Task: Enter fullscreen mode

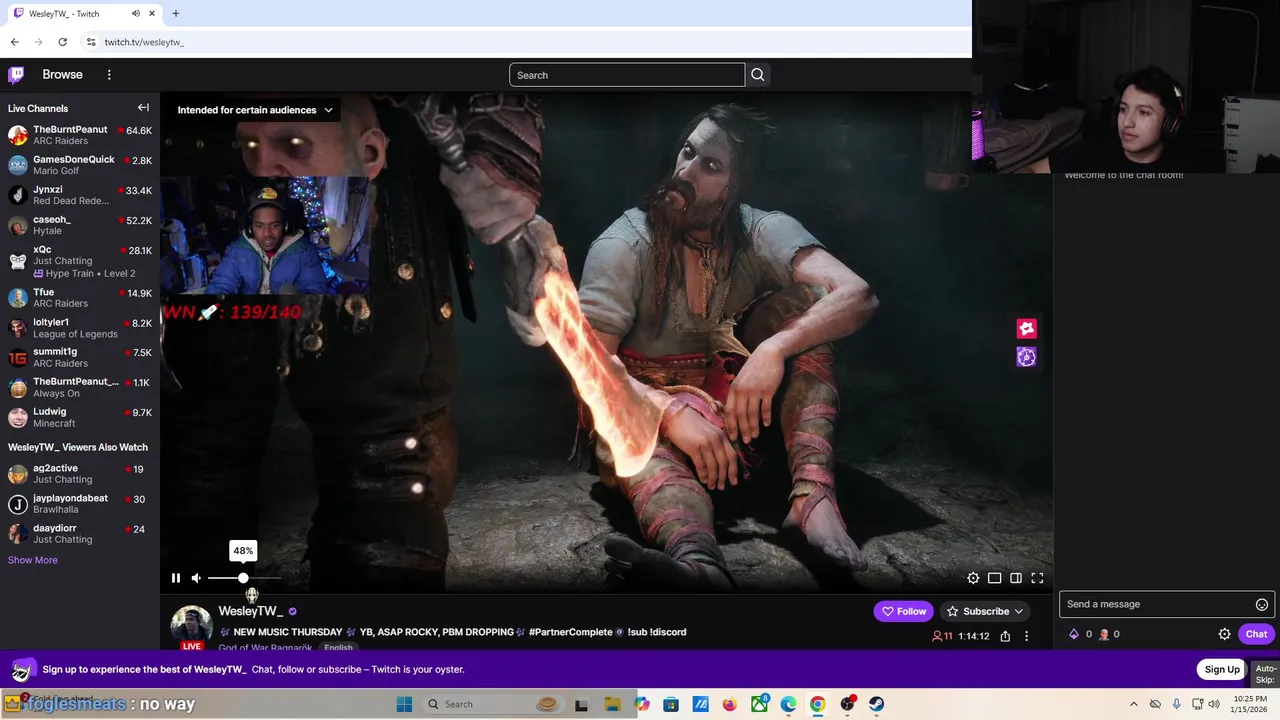Action: [1037, 578]
